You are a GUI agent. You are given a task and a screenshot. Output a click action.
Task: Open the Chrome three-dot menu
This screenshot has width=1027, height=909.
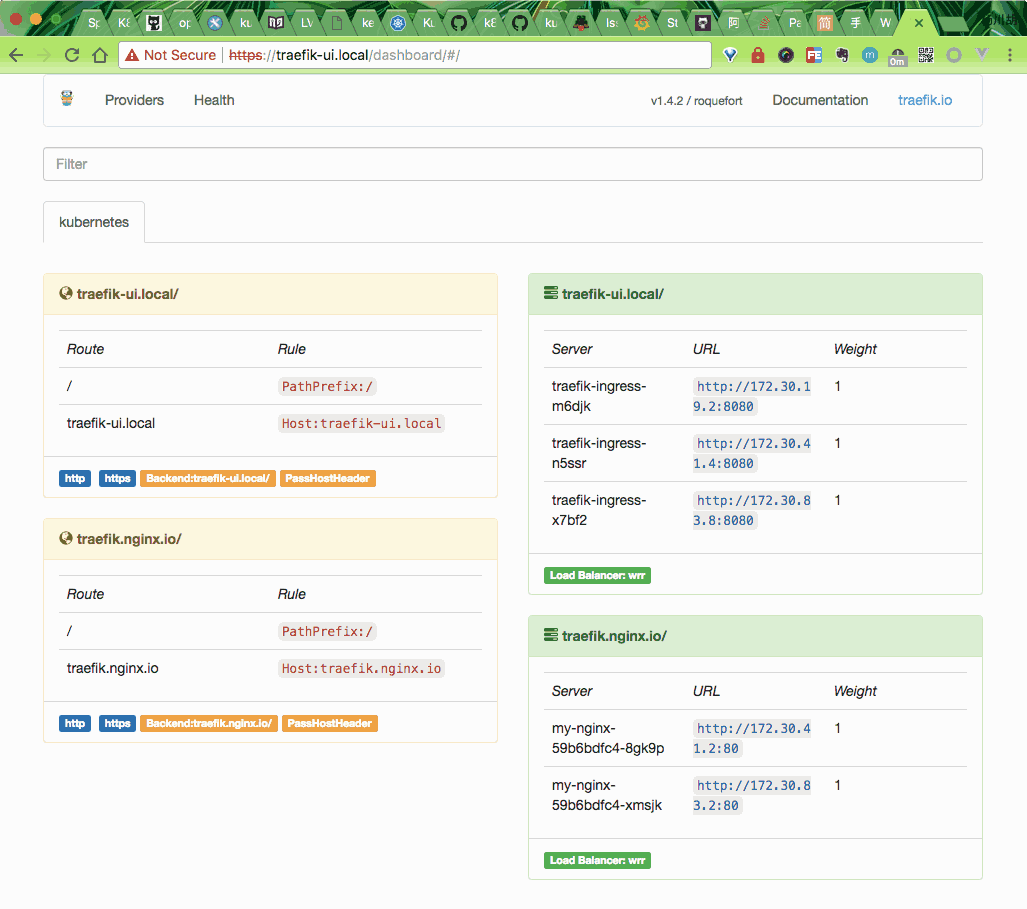(x=1010, y=55)
